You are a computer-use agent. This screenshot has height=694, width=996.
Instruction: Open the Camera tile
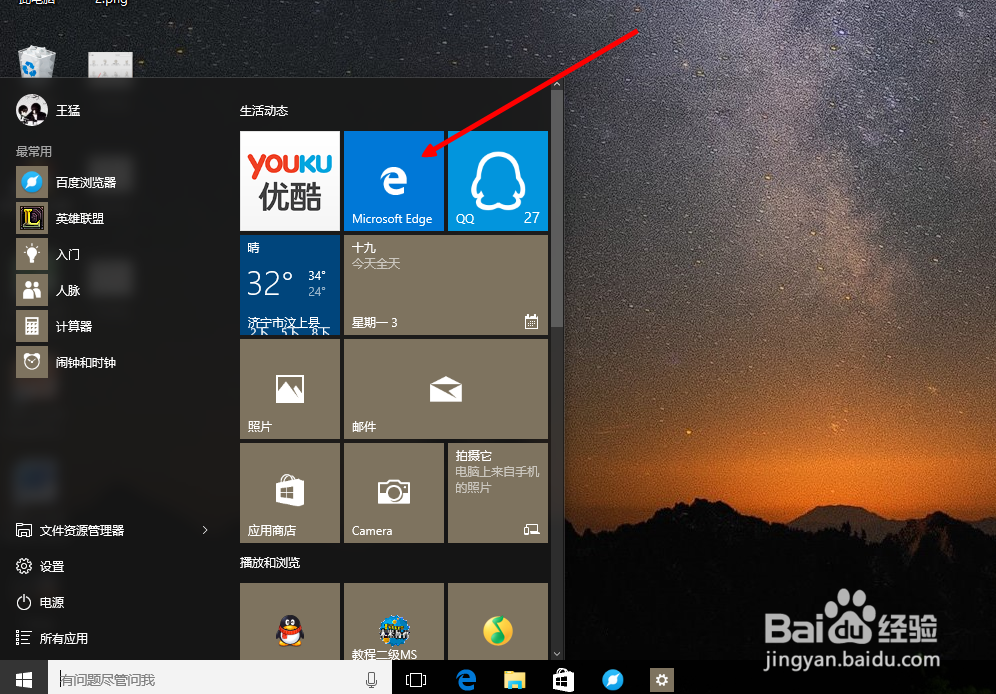pyautogui.click(x=394, y=493)
